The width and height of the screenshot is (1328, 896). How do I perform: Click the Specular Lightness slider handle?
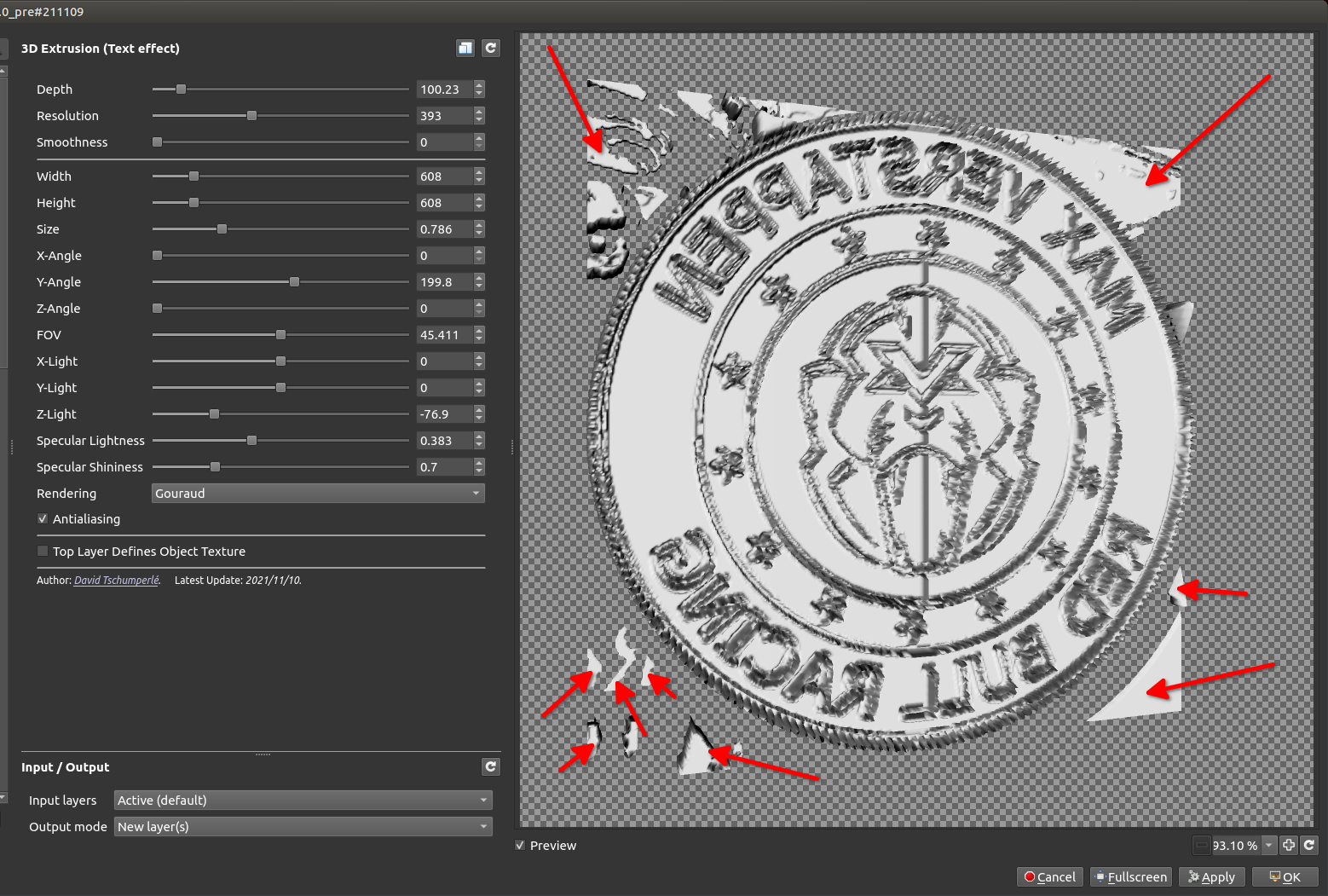(251, 441)
